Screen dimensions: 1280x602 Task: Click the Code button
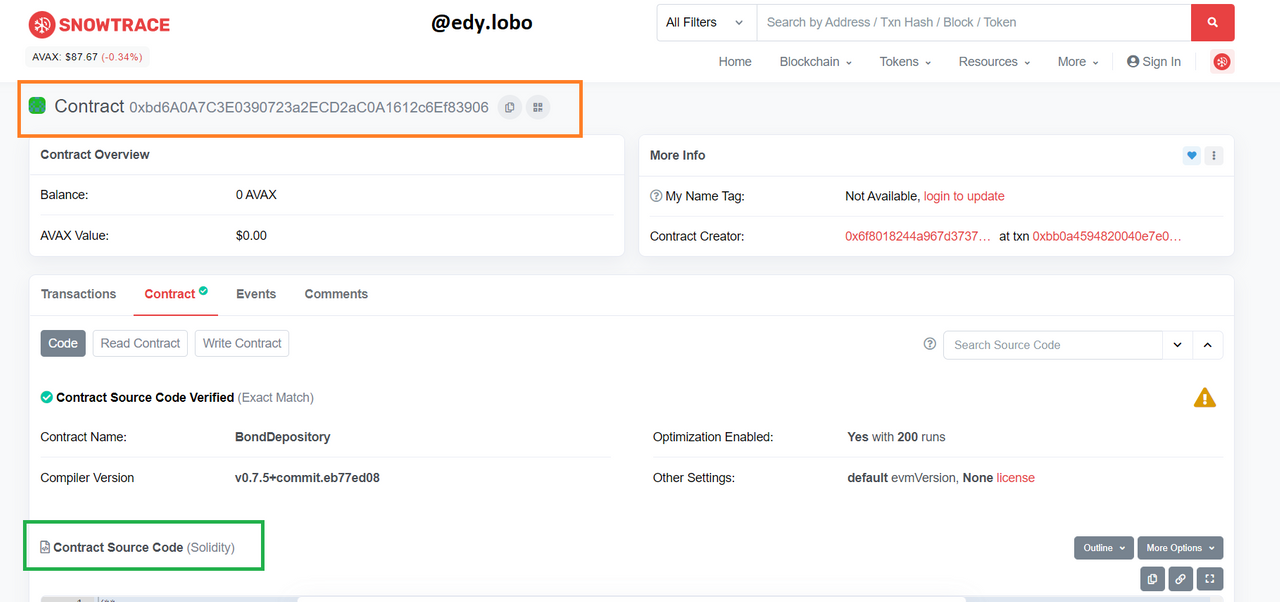[x=63, y=343]
